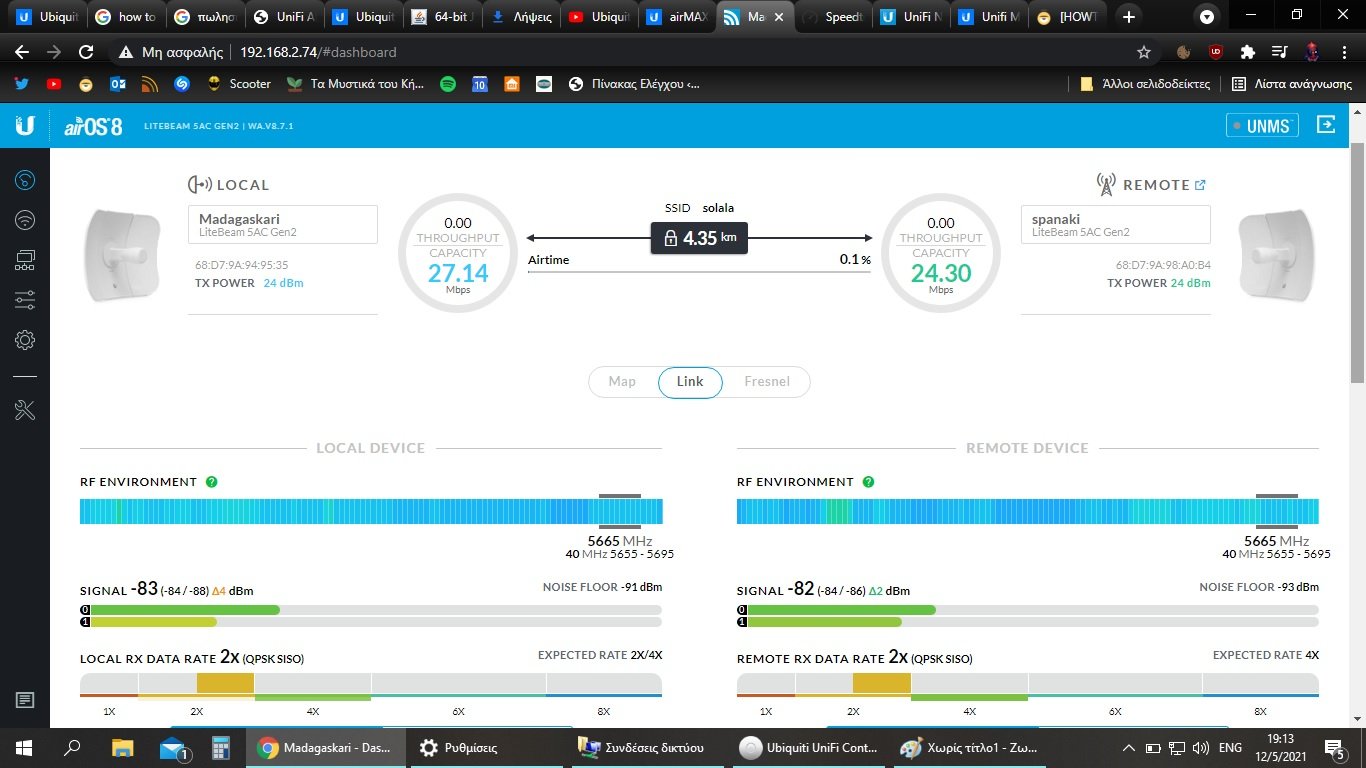Open the Scooter bookmark
This screenshot has width=1366, height=768.
pos(239,84)
